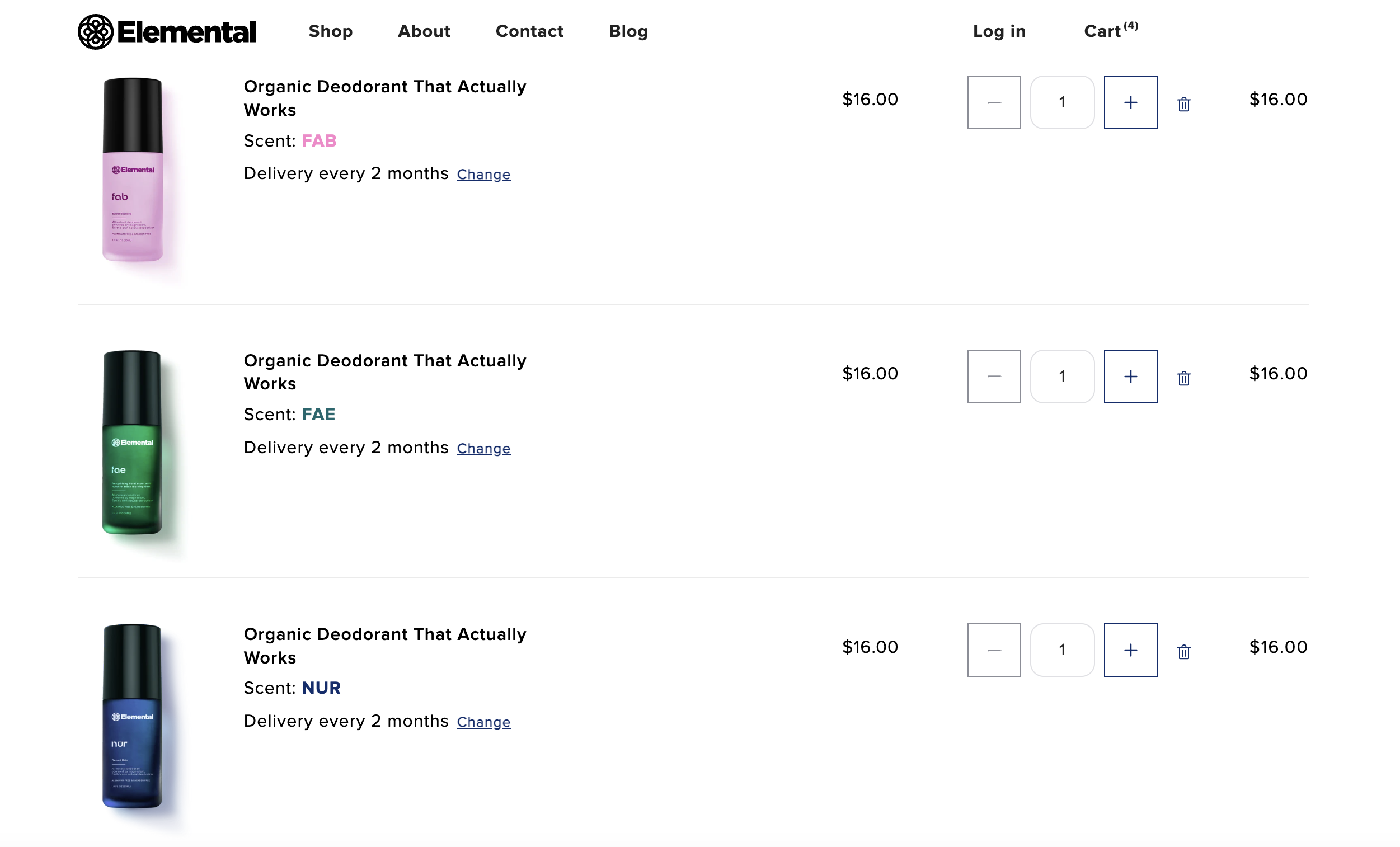Change delivery frequency for FAB deodorant

(483, 175)
